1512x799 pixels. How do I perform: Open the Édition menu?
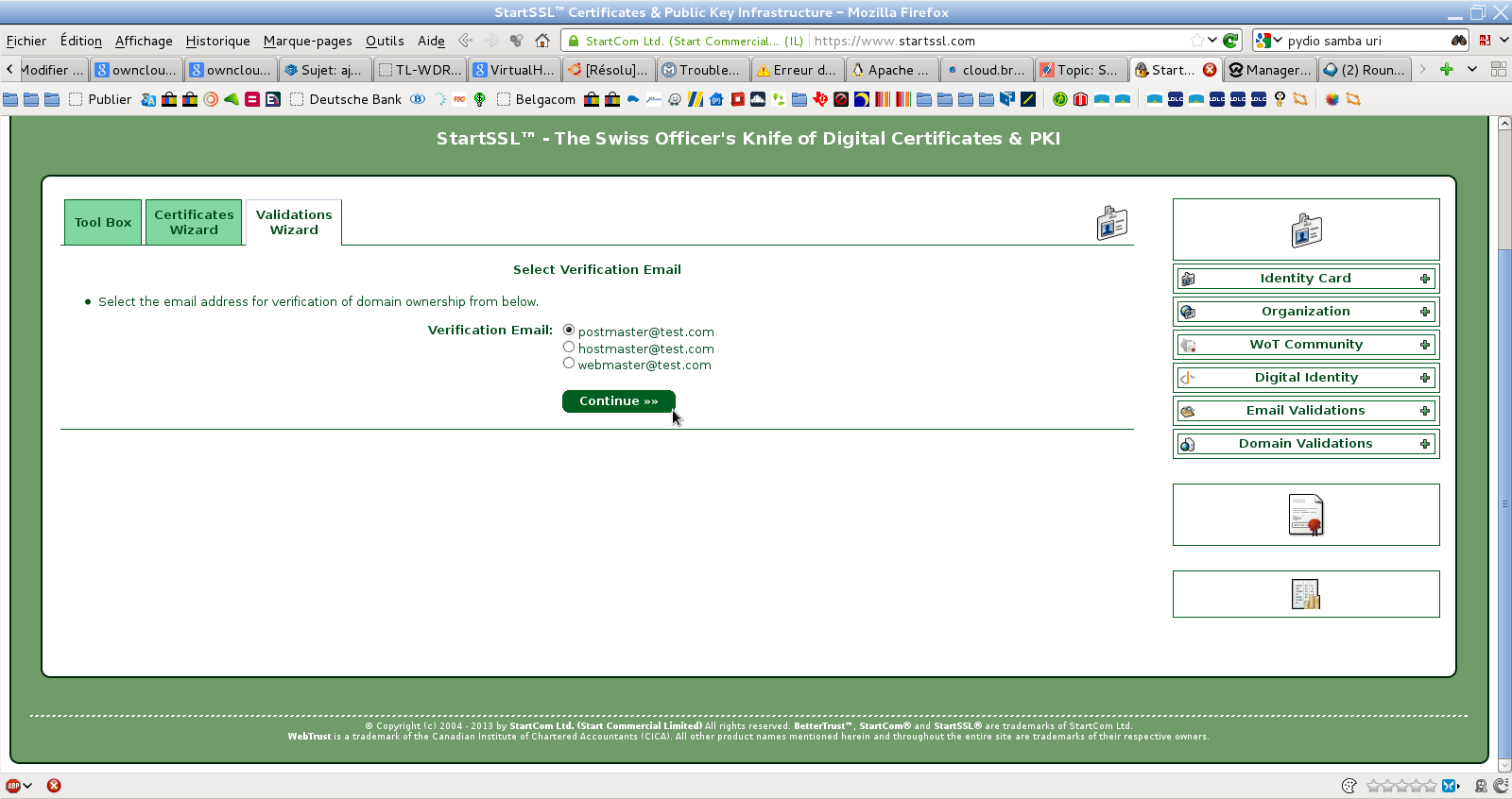pyautogui.click(x=81, y=41)
